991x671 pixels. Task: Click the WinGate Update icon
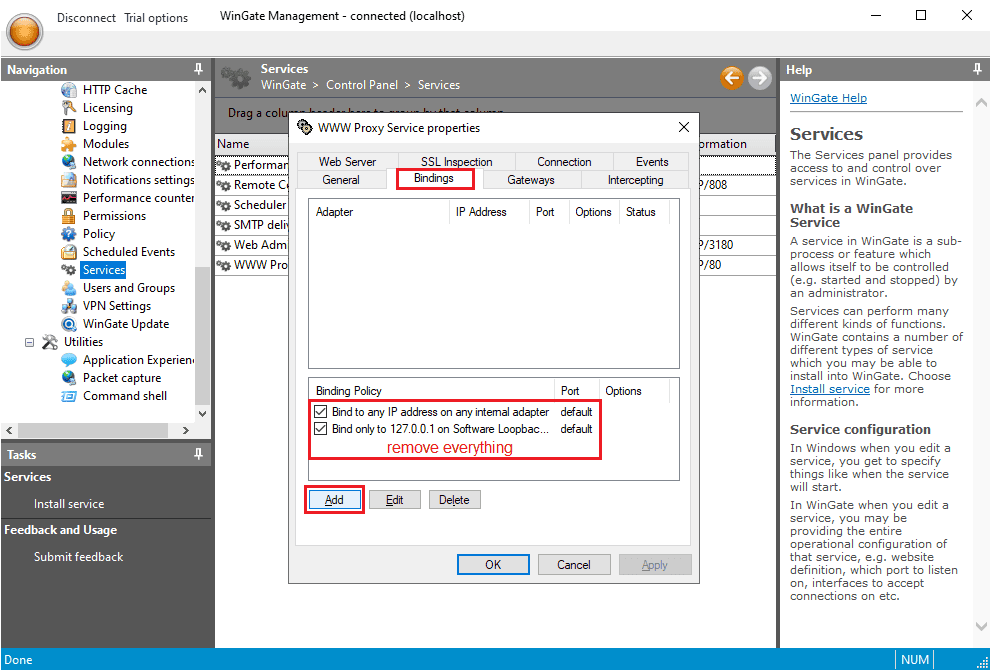(69, 324)
